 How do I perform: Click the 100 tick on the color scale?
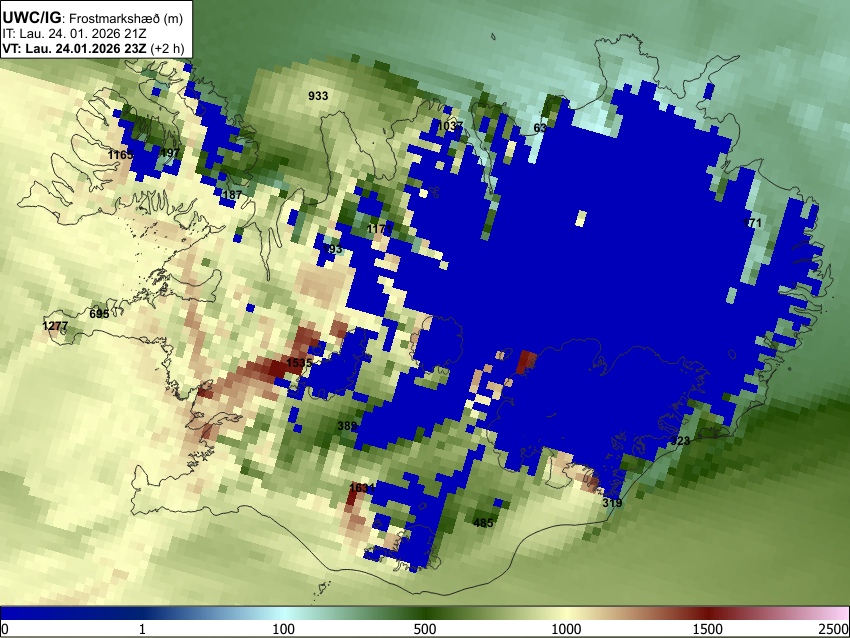tap(284, 629)
